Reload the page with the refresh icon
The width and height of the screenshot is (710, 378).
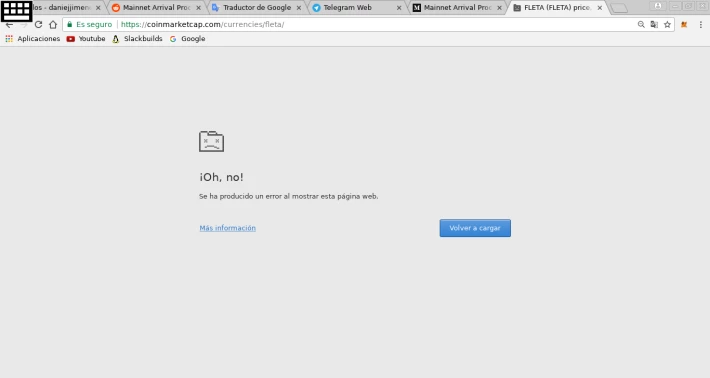(38, 24)
